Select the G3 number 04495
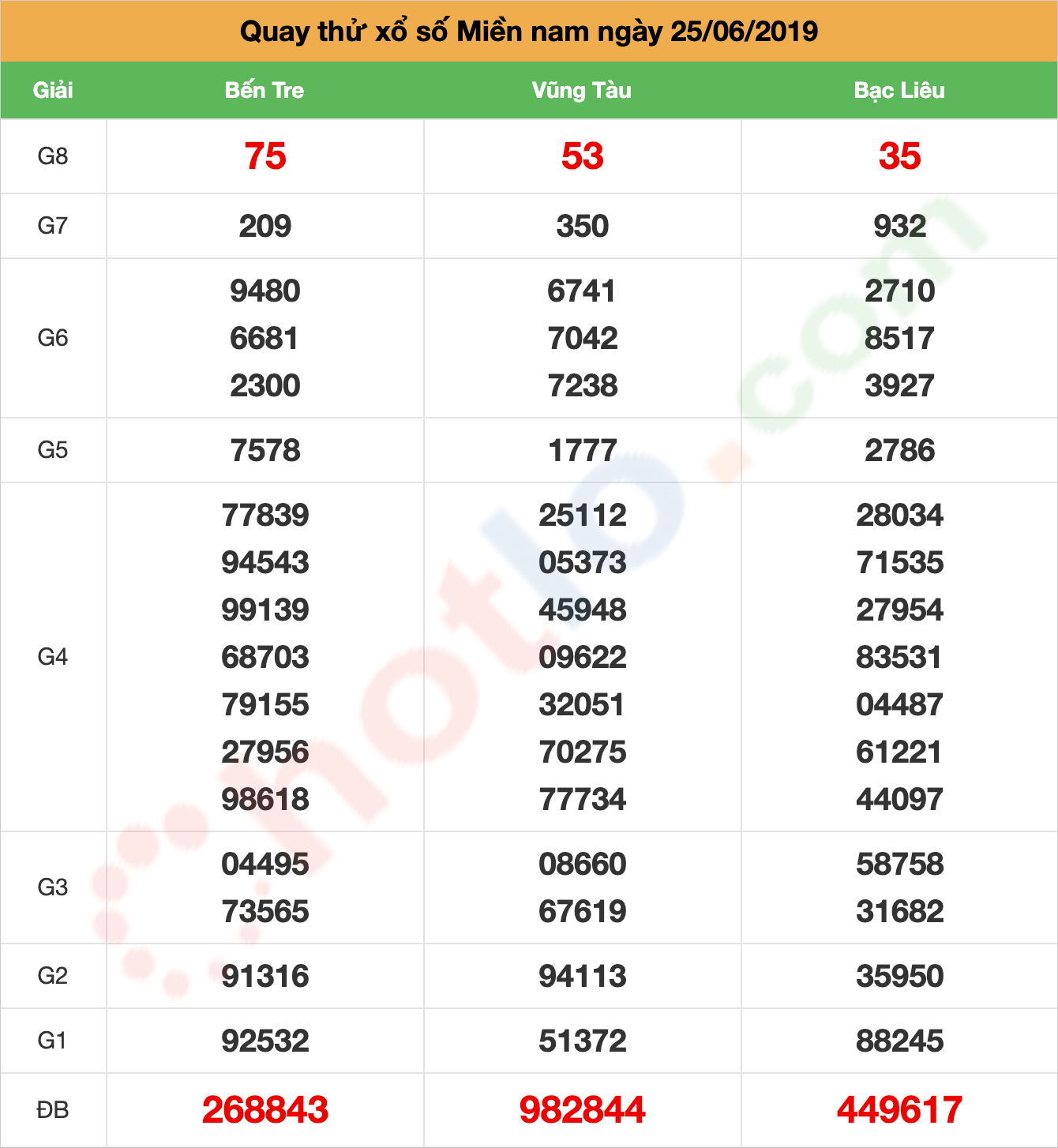Viewport: 1058px width, 1148px height. (265, 865)
